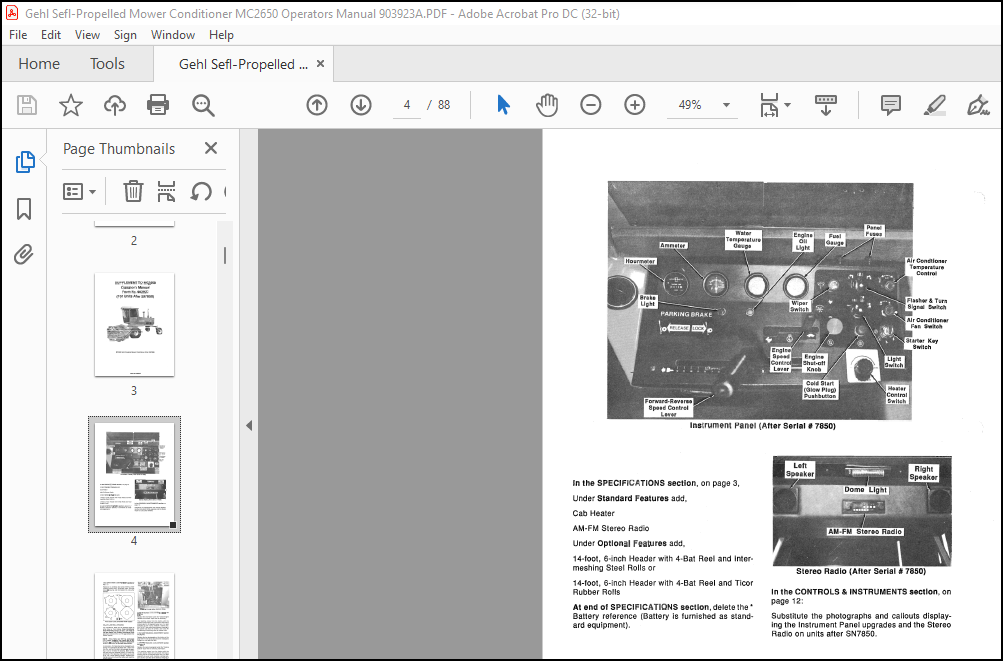Close the Gehl Sefl-Propelled document tab

[x=320, y=64]
